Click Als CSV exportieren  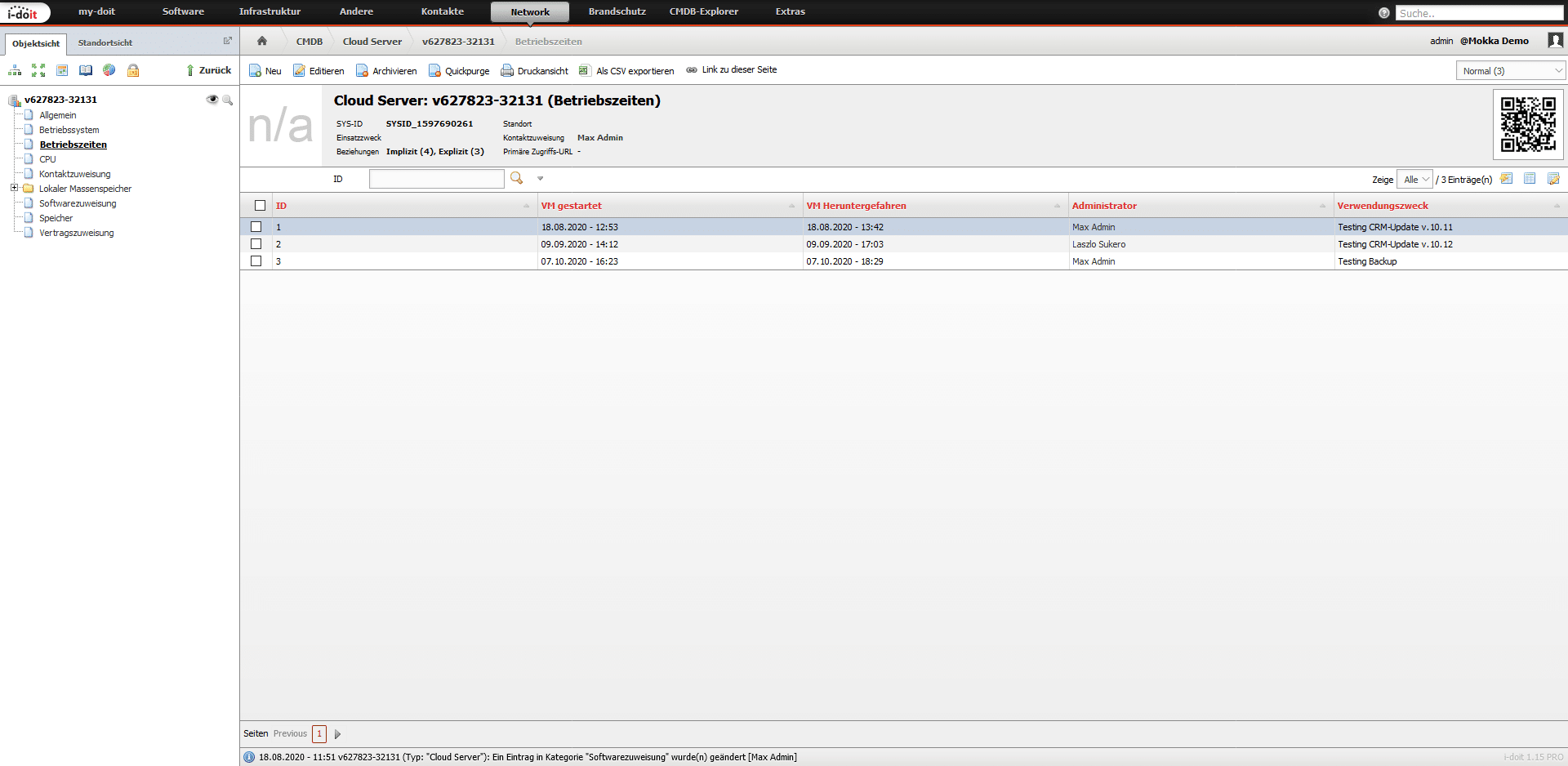click(626, 71)
